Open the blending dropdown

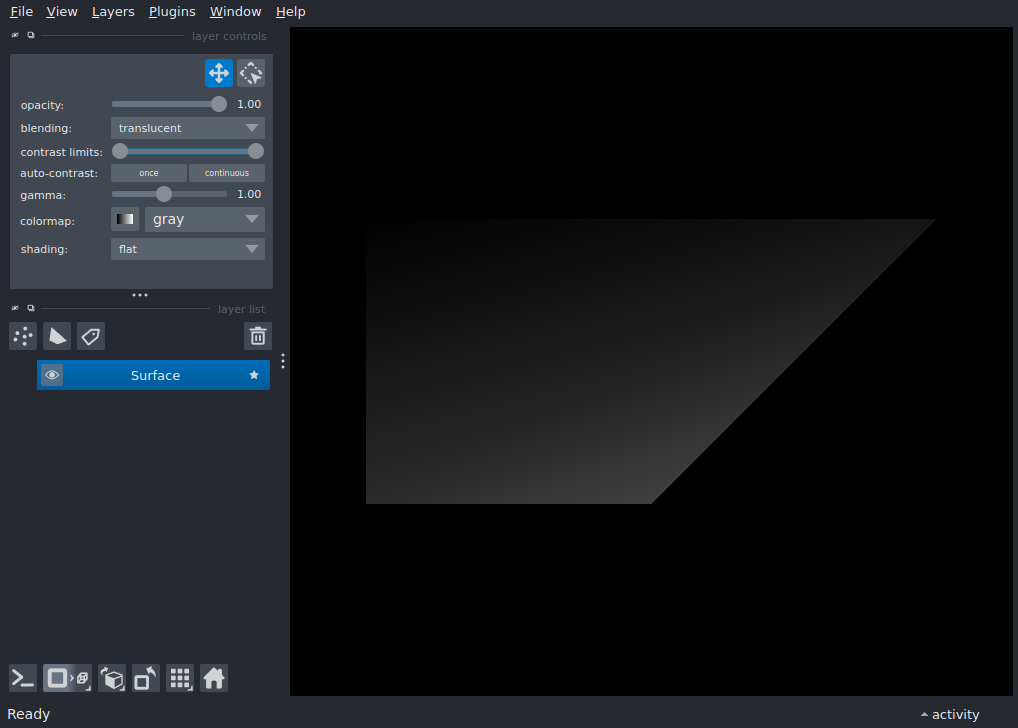pyautogui.click(x=187, y=127)
